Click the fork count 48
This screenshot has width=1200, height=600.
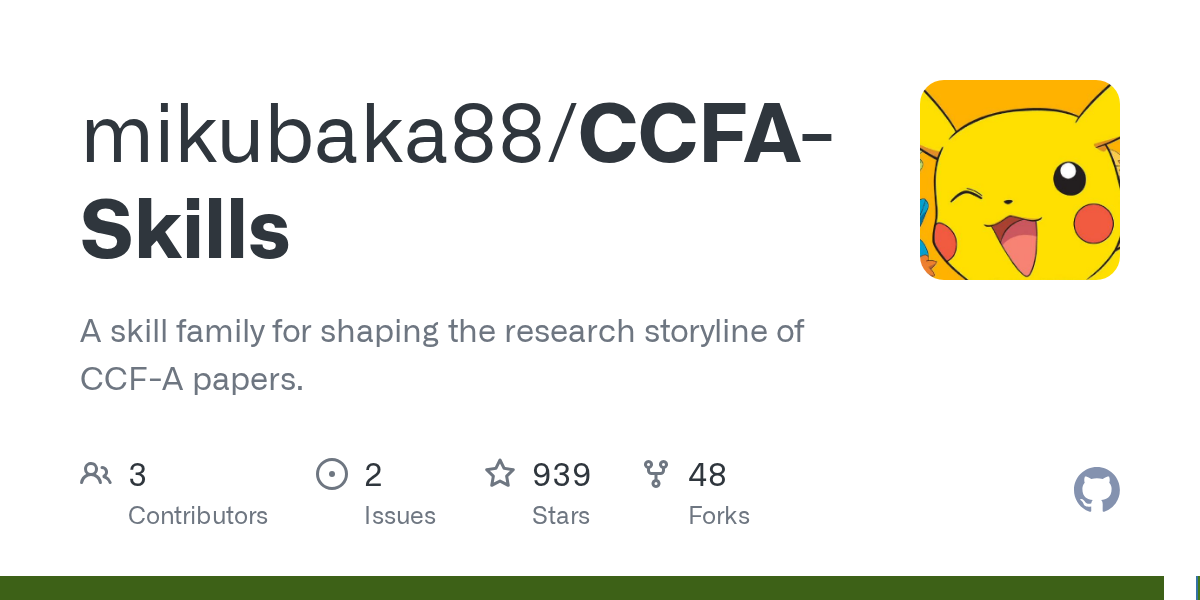(707, 475)
